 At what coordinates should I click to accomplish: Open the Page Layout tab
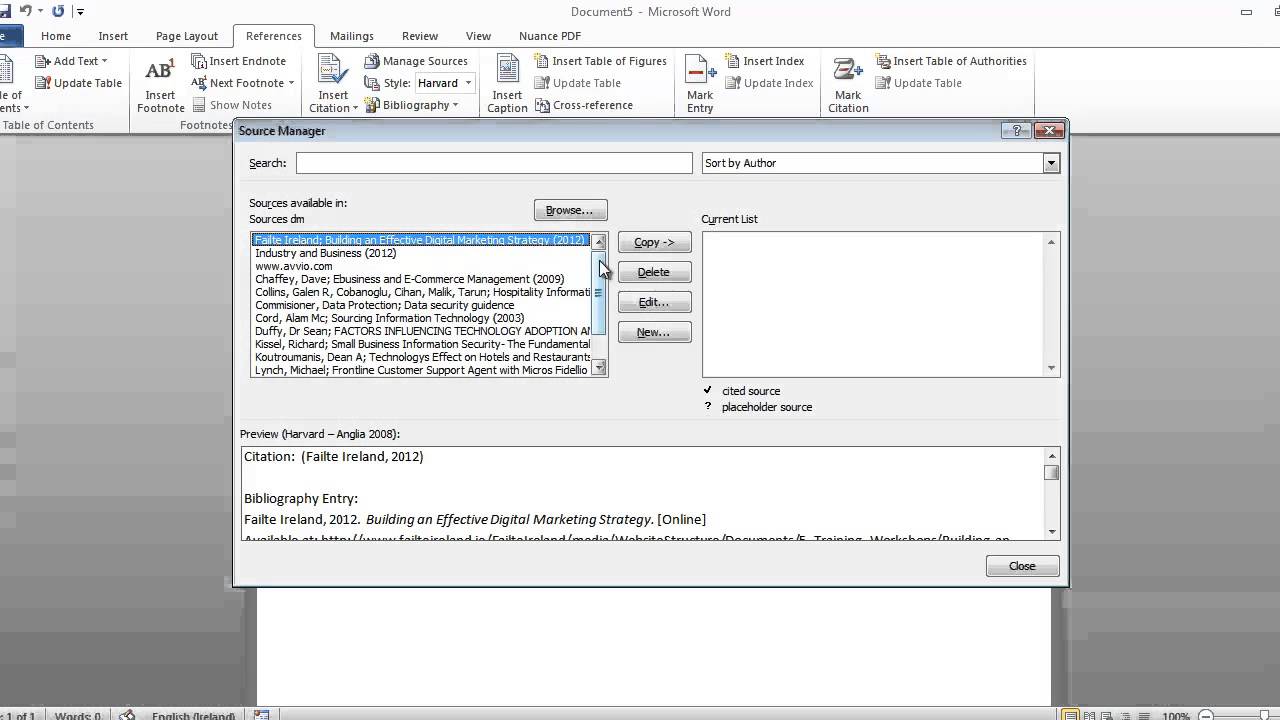187,36
